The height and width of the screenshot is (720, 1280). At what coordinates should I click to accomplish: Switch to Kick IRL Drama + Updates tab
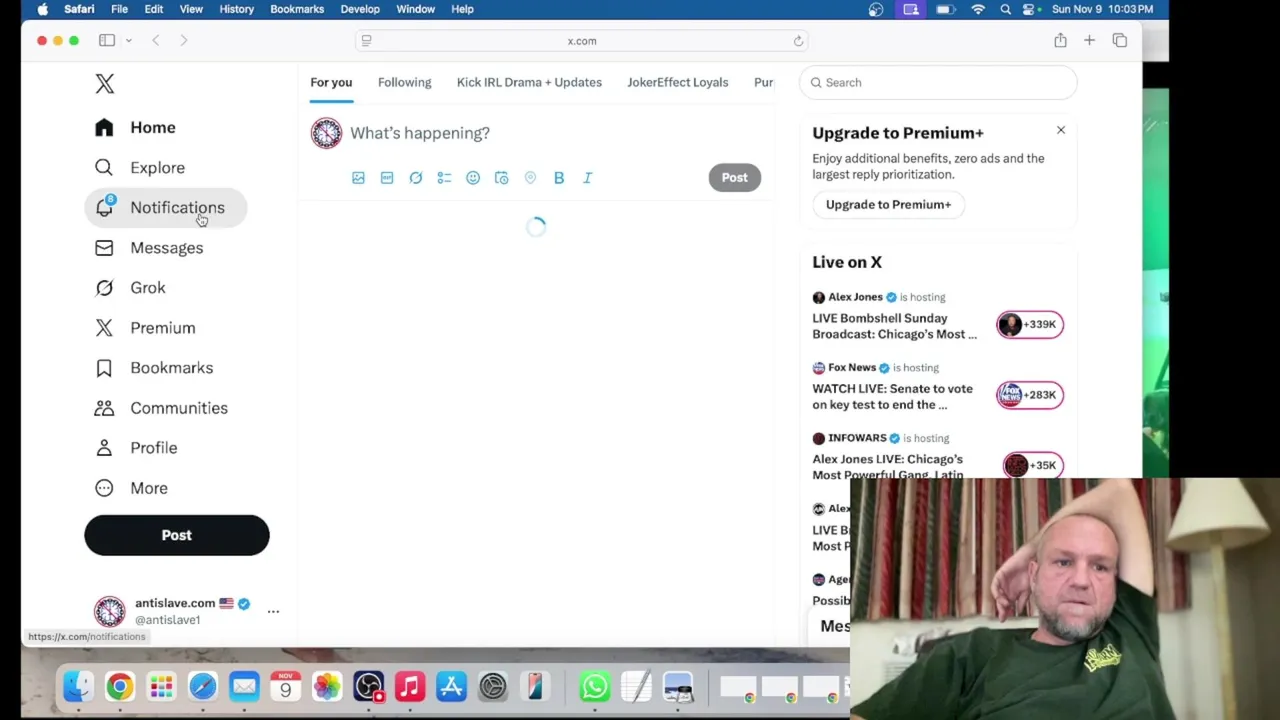point(529,83)
